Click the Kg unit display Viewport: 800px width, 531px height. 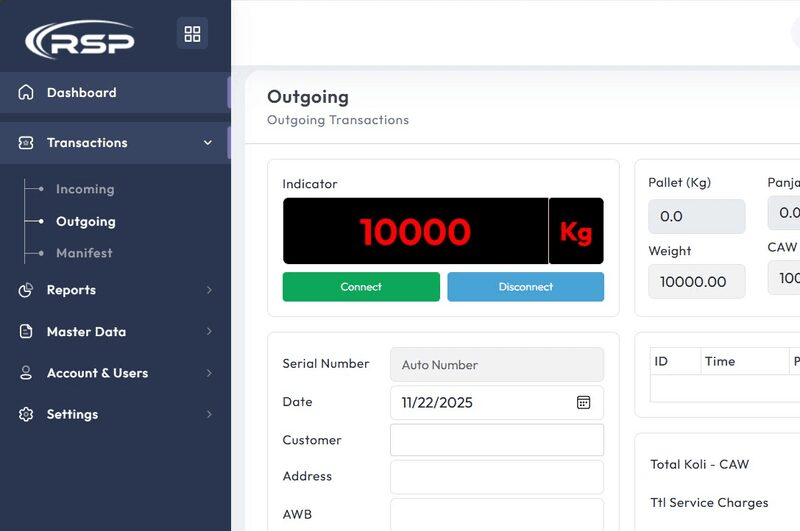[x=577, y=231]
